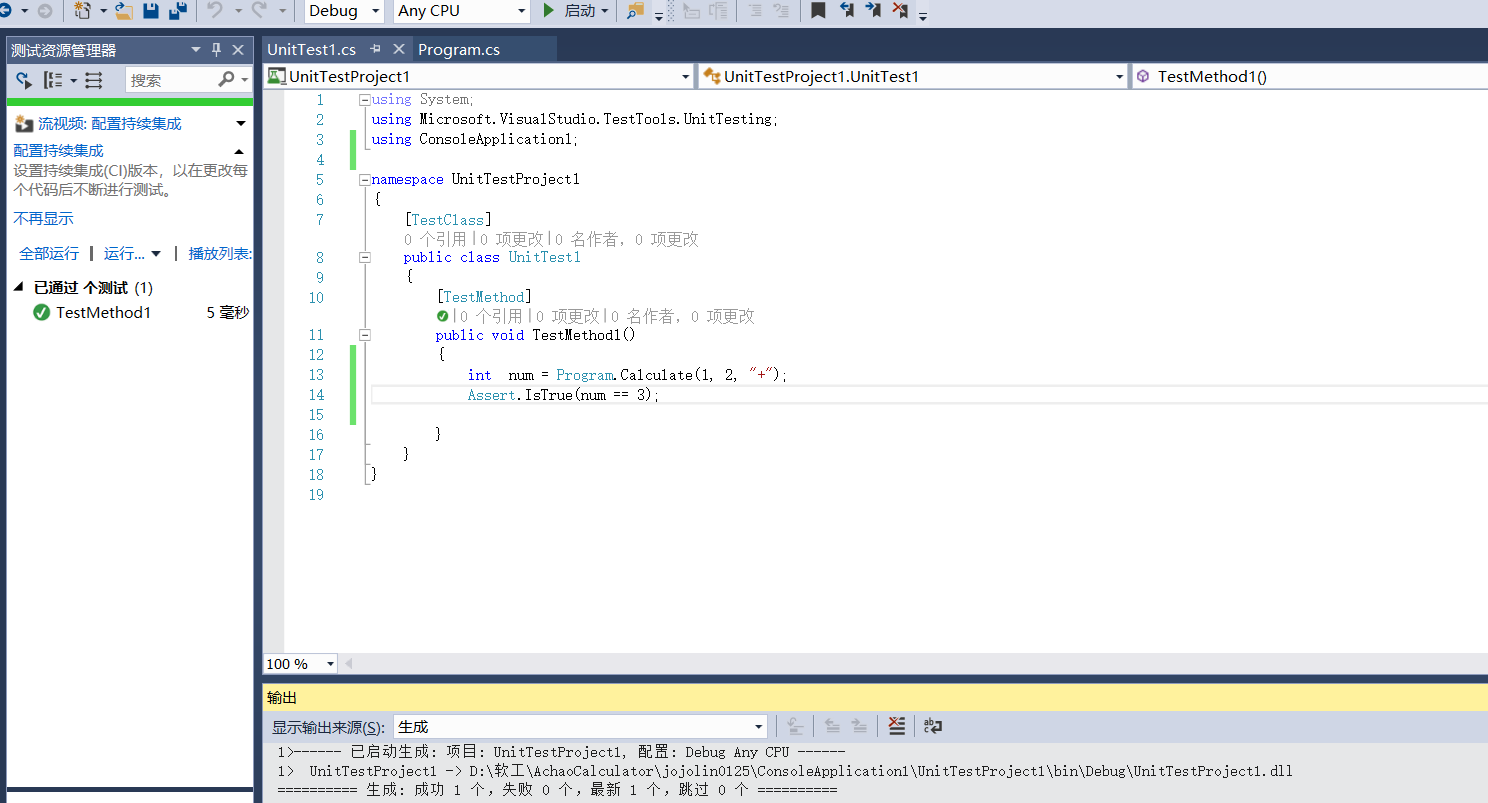This screenshot has width=1488, height=803.
Task: Click the playlist lines icon in Test Explorer
Action: pyautogui.click(x=94, y=80)
